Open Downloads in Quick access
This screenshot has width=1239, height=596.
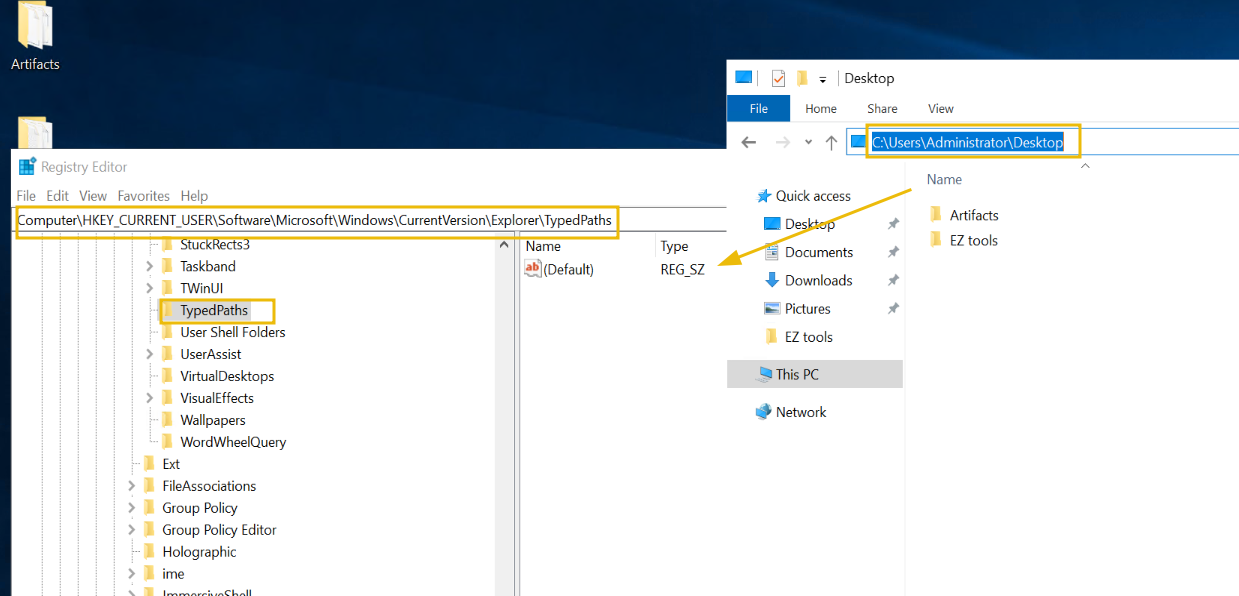click(817, 280)
